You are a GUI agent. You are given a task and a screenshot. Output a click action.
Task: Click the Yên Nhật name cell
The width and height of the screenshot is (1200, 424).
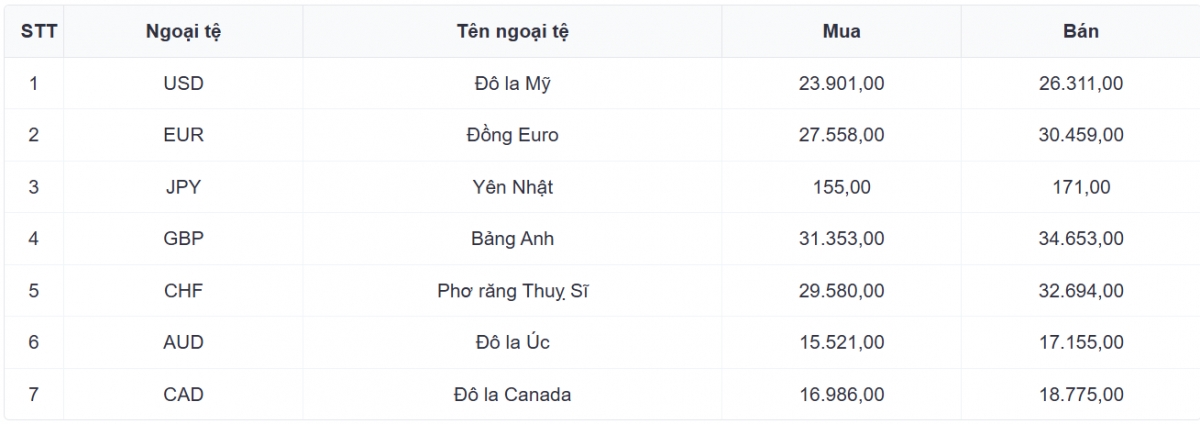(512, 187)
